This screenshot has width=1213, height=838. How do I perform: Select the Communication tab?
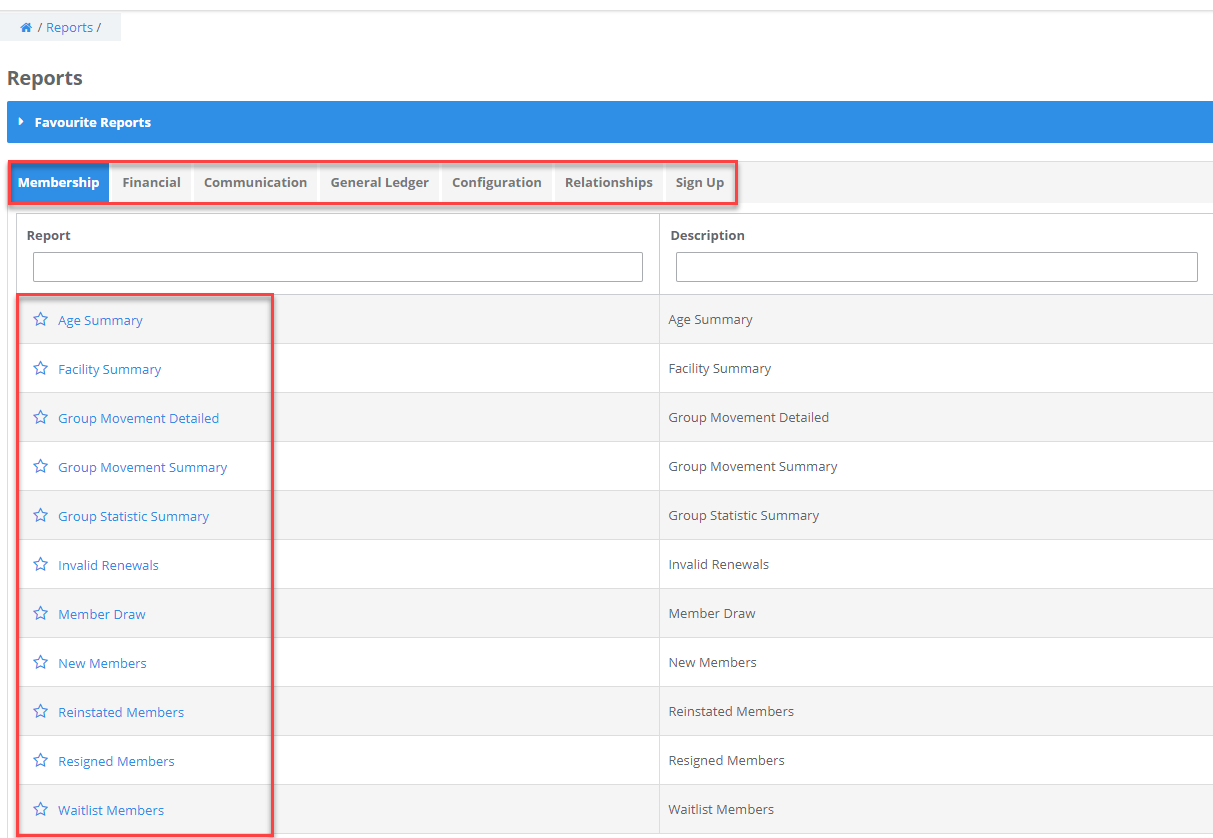[256, 183]
